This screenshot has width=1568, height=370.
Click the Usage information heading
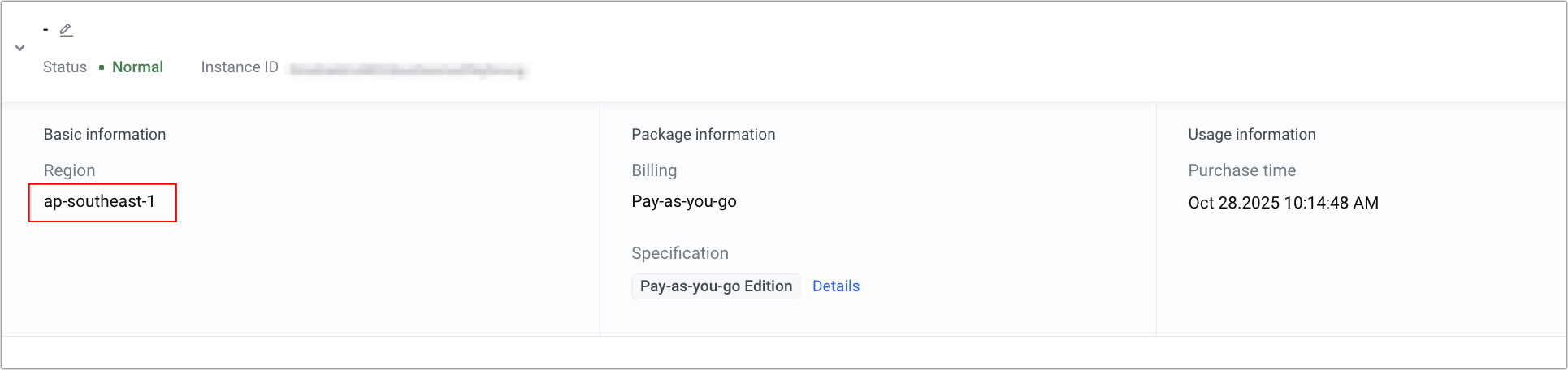[1251, 135]
